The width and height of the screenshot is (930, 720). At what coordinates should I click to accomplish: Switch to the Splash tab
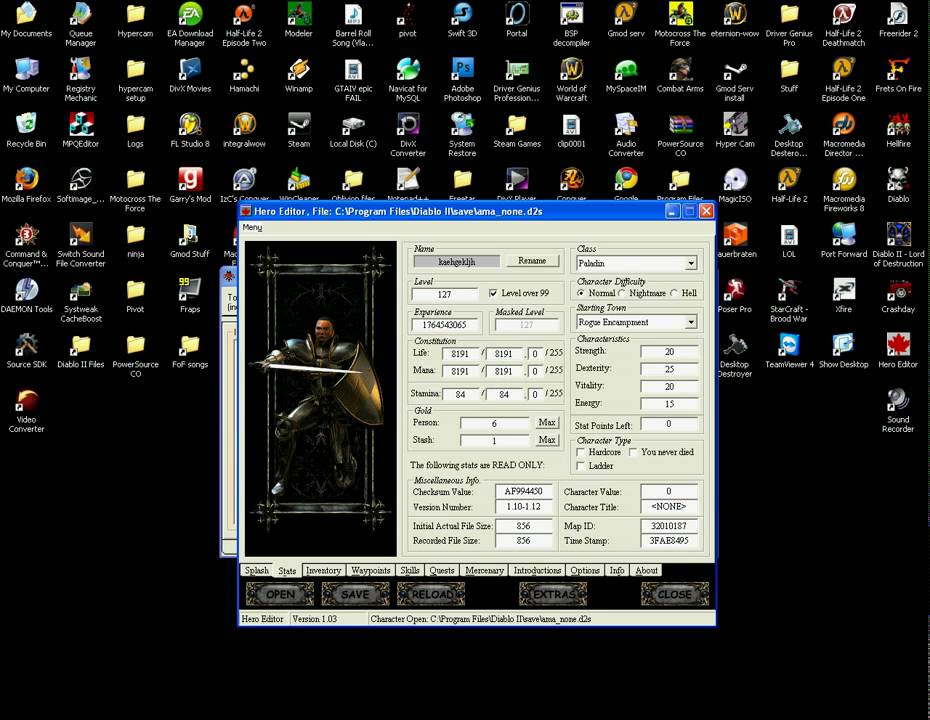tap(257, 571)
